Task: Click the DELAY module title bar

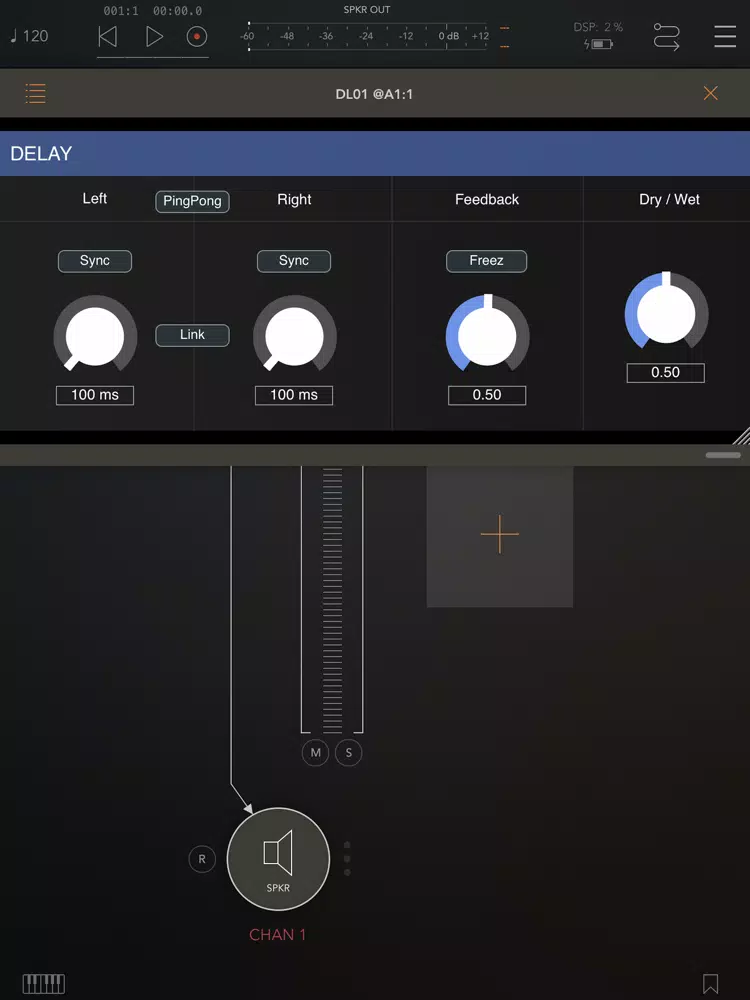Action: (375, 154)
